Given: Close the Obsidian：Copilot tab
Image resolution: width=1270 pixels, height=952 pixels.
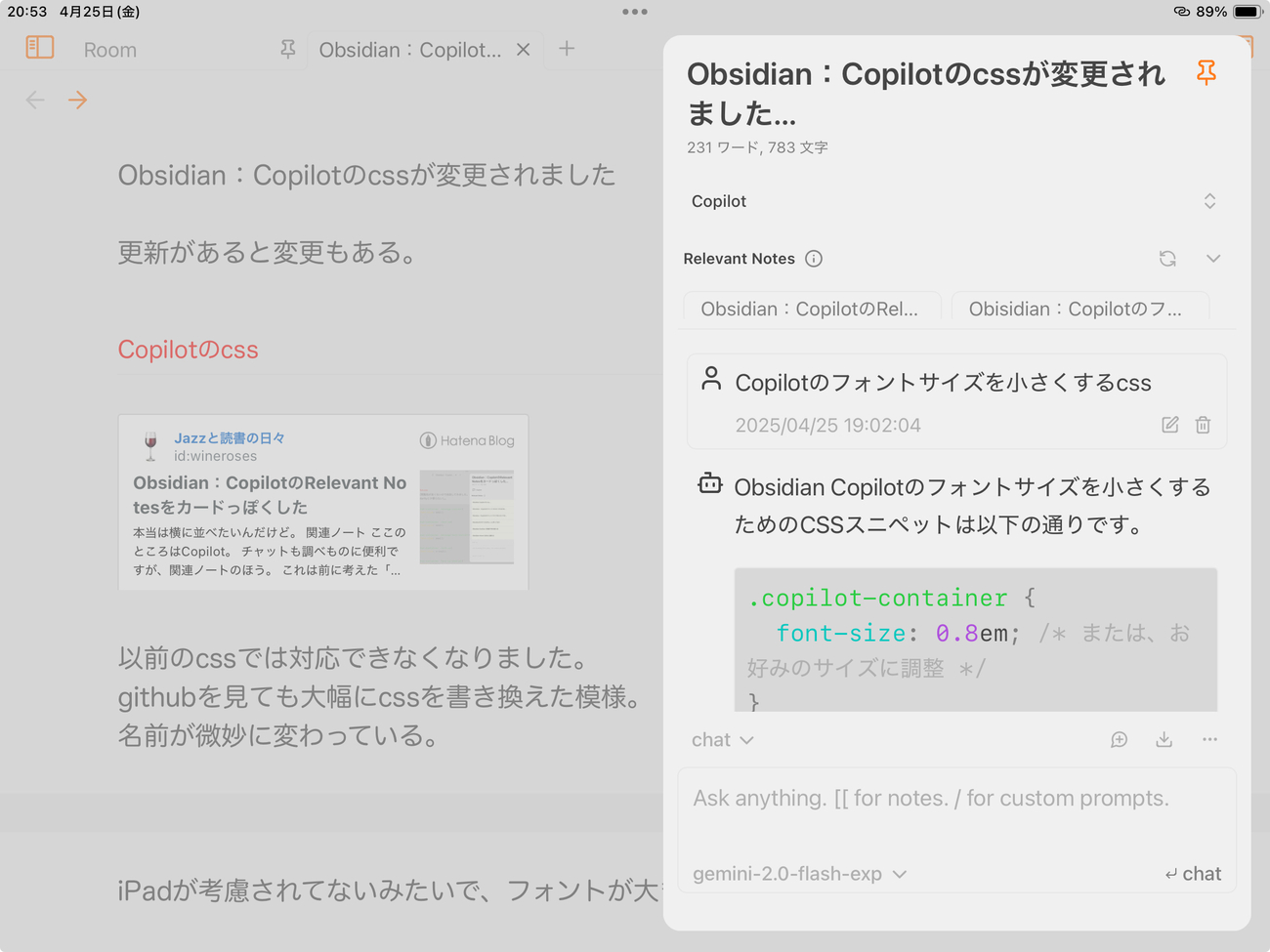Looking at the screenshot, I should 524,50.
